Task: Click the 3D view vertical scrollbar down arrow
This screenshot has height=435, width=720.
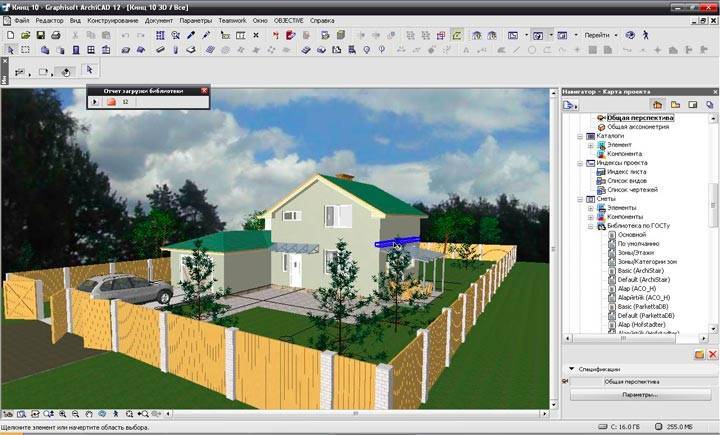Action: (x=553, y=405)
